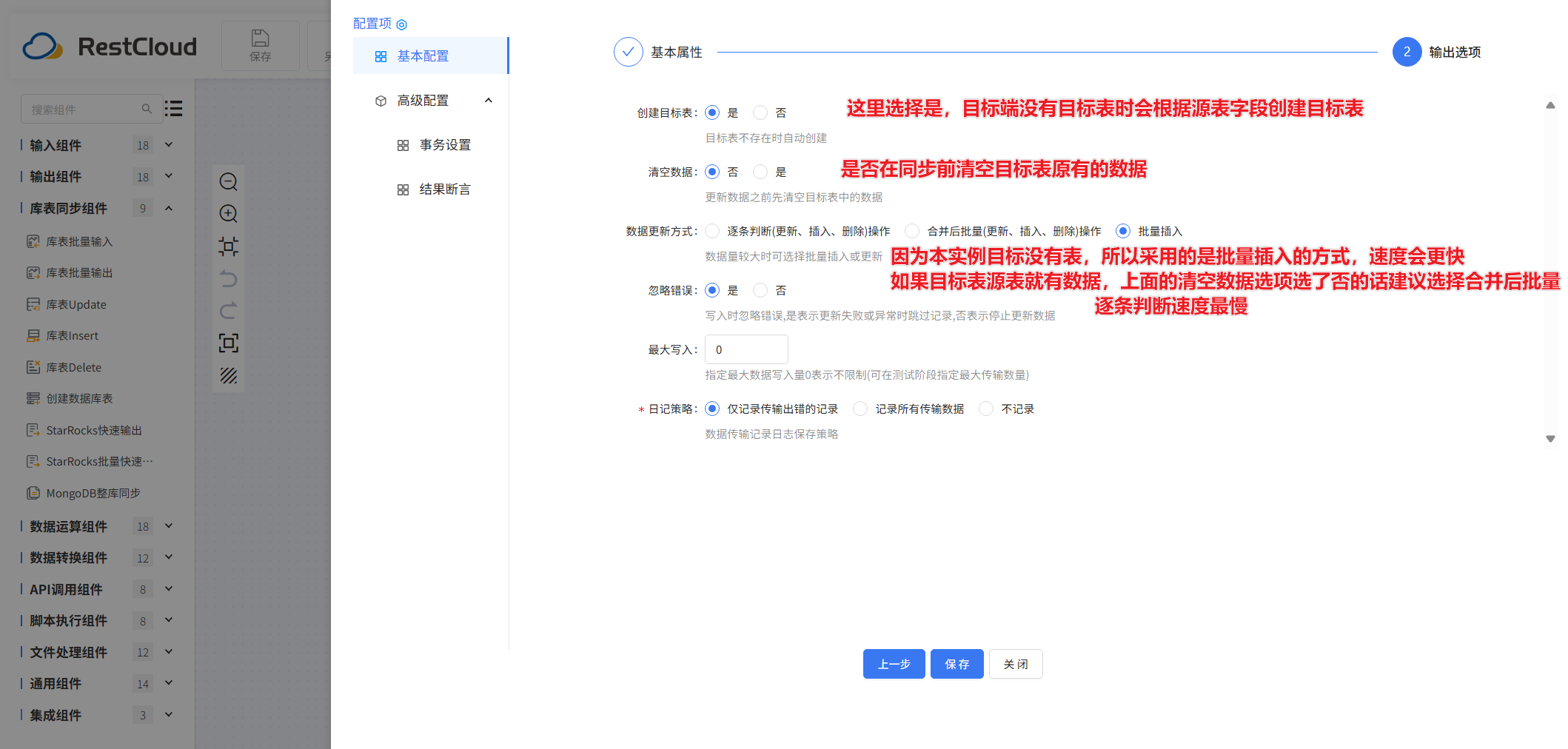Expand 脚本执行组件 category
1568x749 pixels.
(169, 620)
